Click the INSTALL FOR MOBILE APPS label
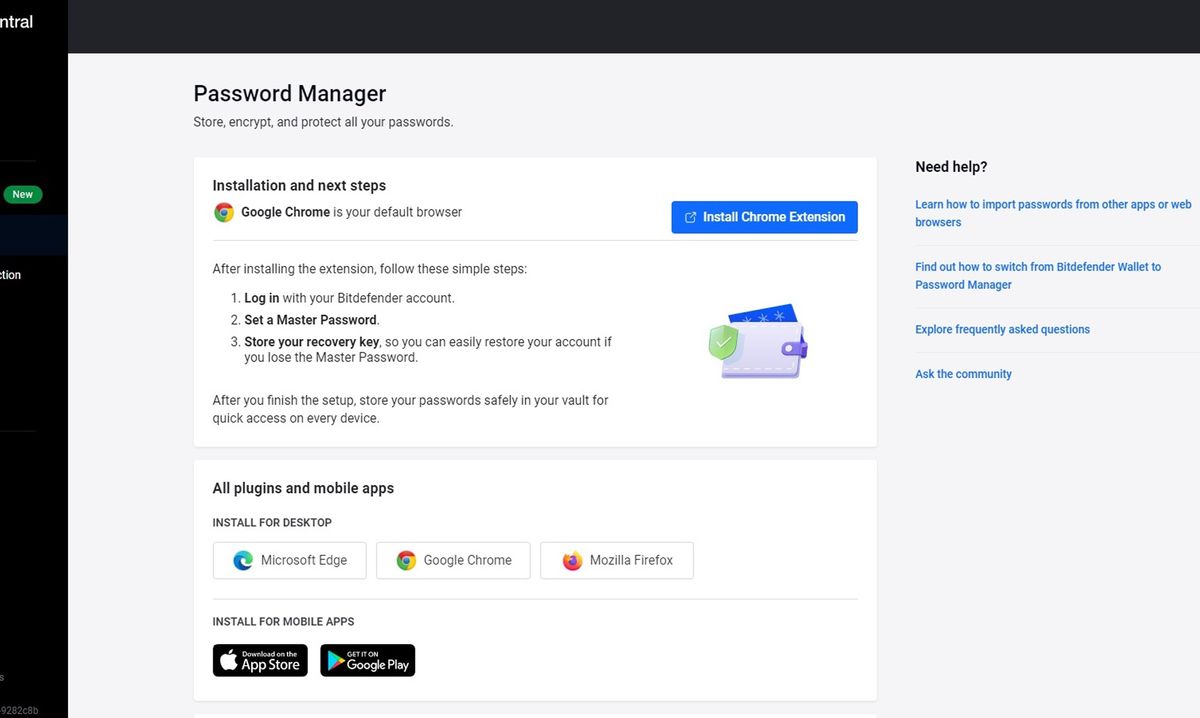The height and width of the screenshot is (718, 1200). click(283, 622)
